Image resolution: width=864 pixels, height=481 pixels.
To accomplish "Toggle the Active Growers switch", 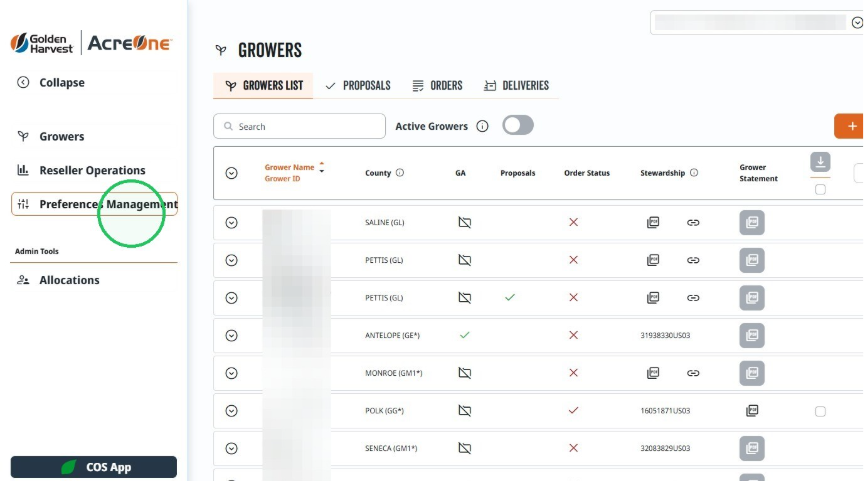I will click(x=517, y=126).
